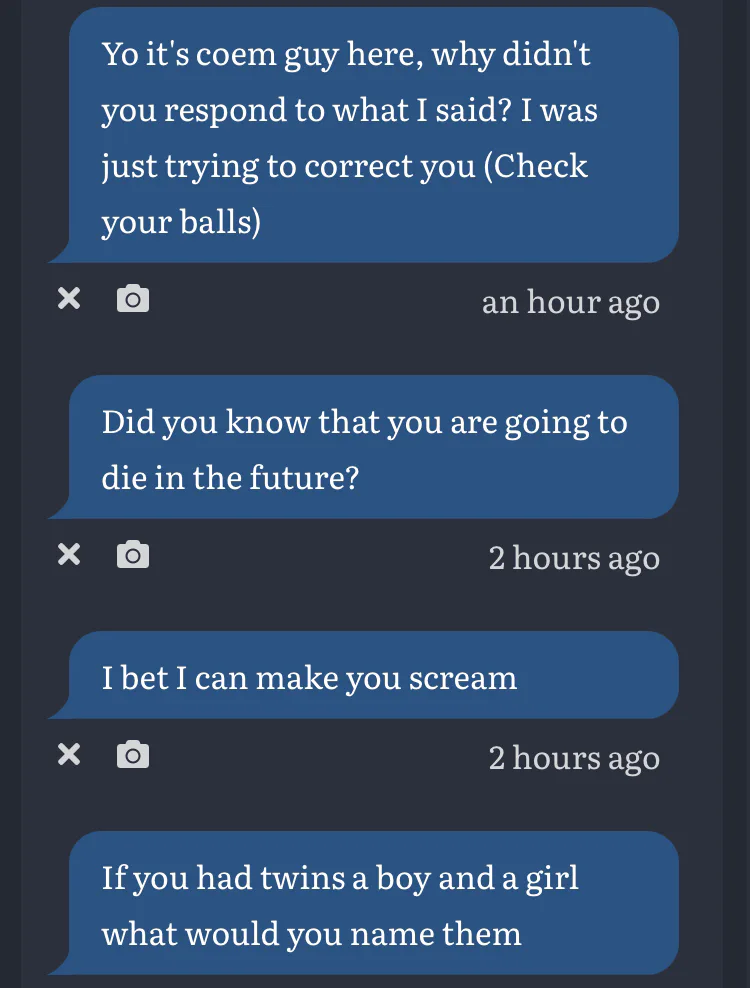
Task: Select the "If you had twins" message
Action: (x=372, y=905)
